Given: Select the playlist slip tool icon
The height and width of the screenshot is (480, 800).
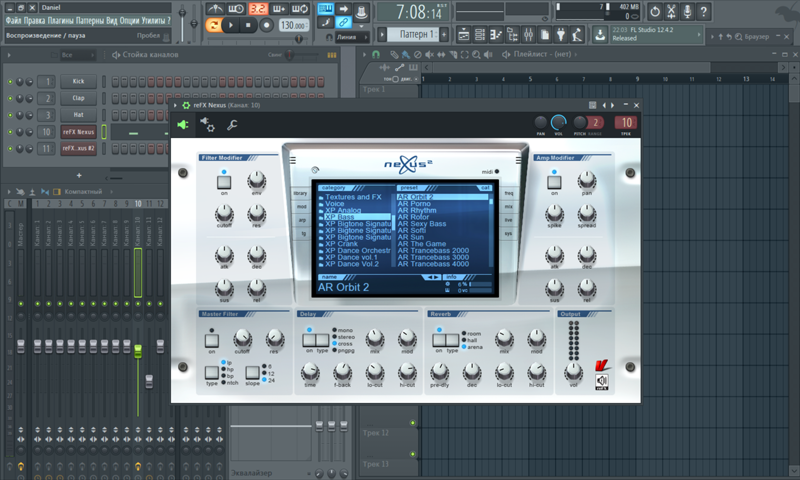Looking at the screenshot, I should point(441,55).
